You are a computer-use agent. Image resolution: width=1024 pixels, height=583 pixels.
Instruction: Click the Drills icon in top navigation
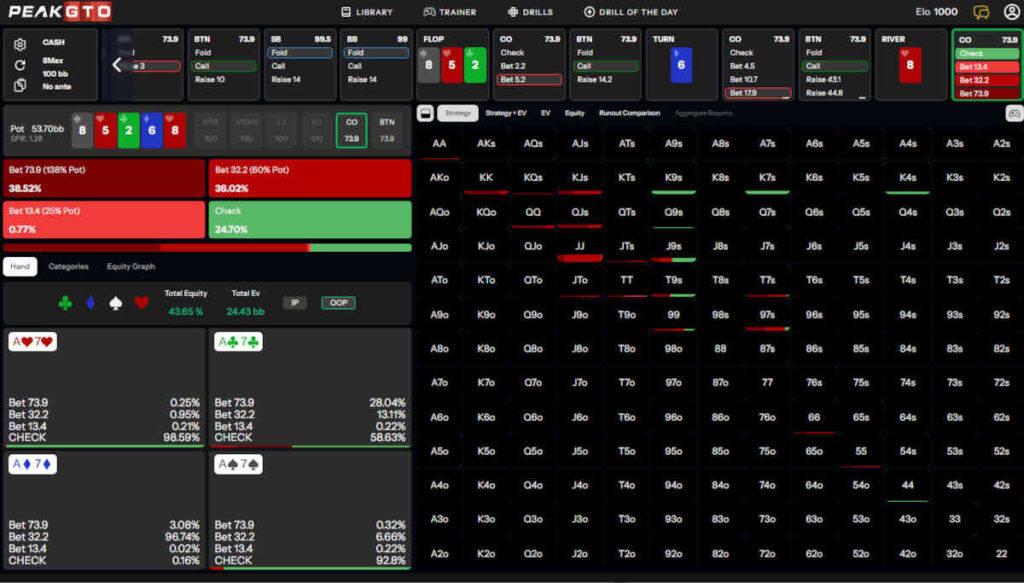[x=513, y=12]
